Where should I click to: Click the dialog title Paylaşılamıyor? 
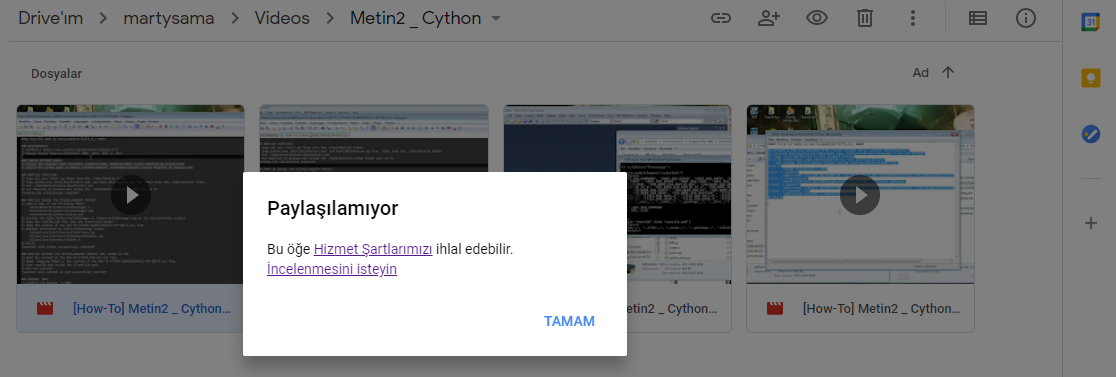[x=332, y=208]
